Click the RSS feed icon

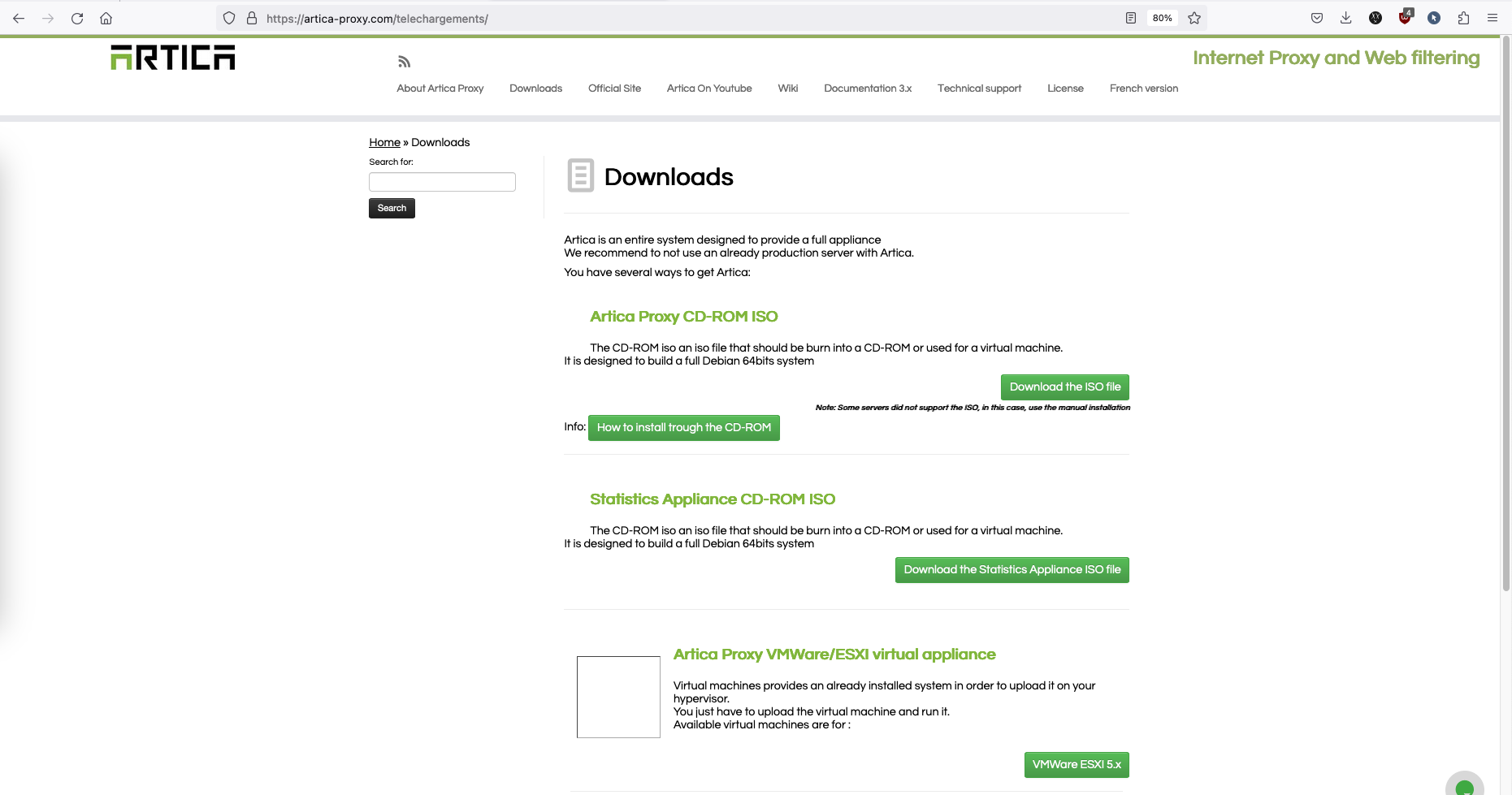click(404, 62)
